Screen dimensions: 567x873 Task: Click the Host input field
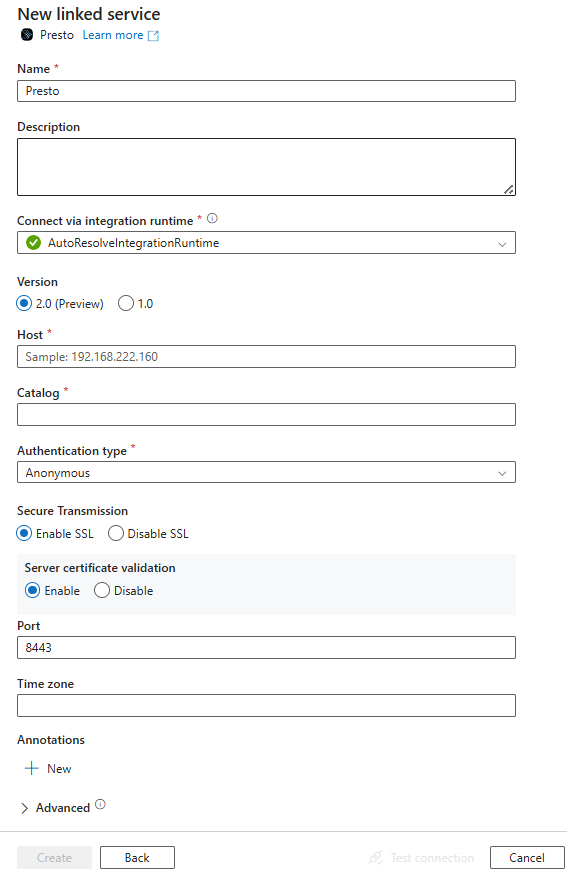[266, 356]
